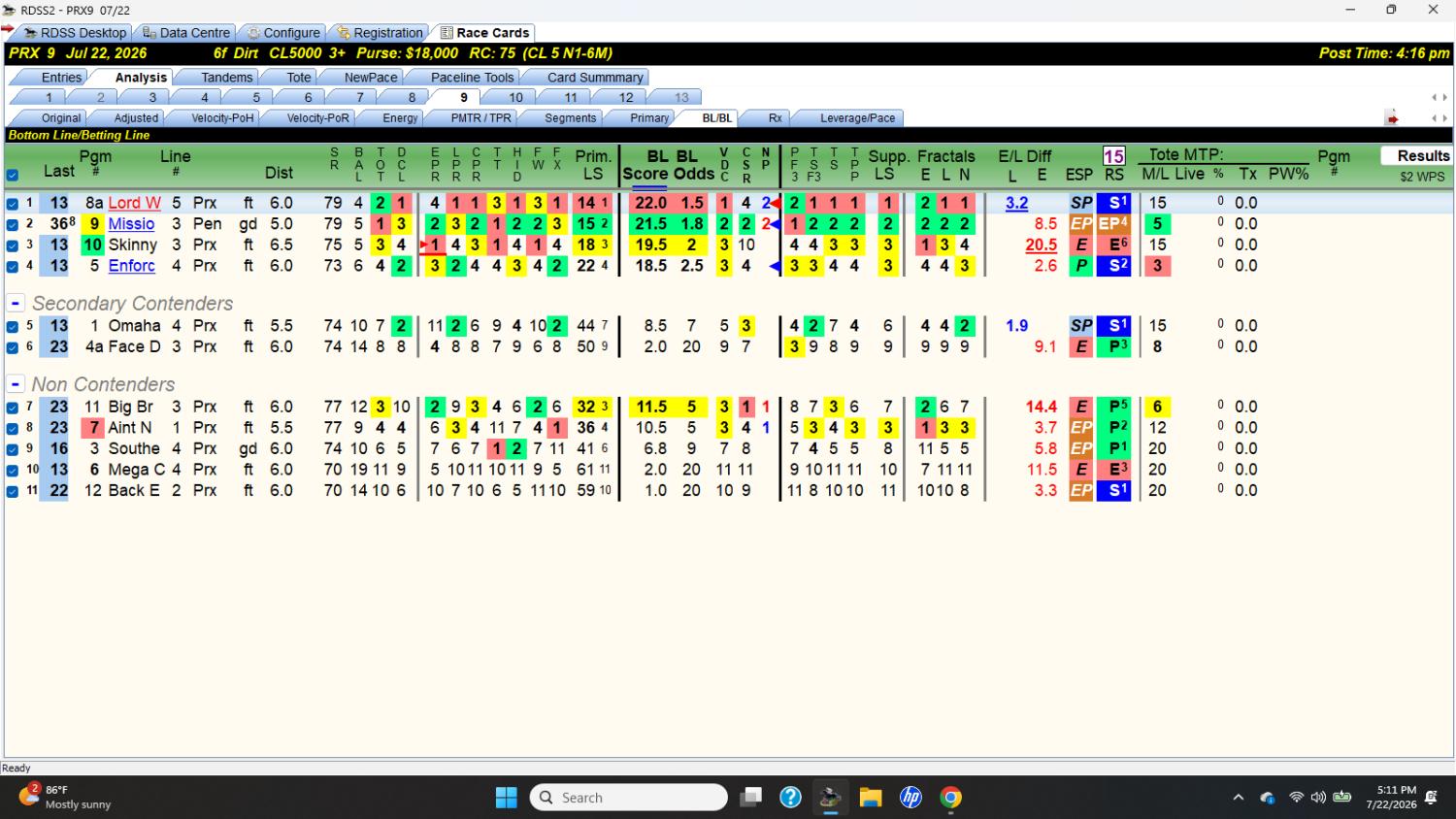Uncheck row 8 Aint N checkbox
Viewport: 1456px width, 819px height.
pyautogui.click(x=12, y=429)
